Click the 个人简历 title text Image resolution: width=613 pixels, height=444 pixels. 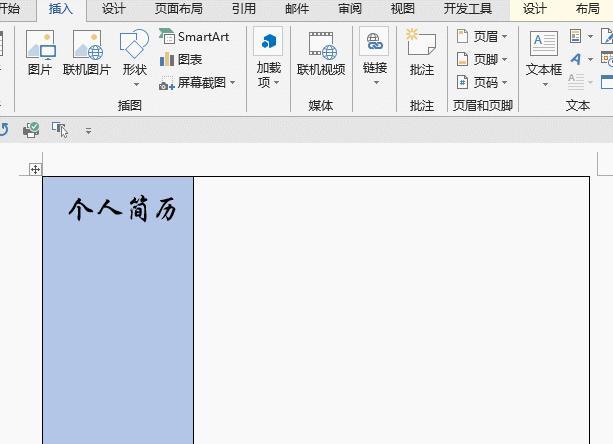(x=122, y=210)
